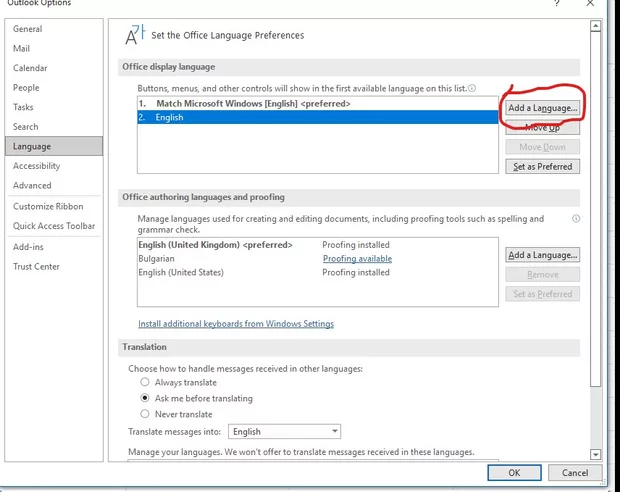Open the Proofing available link
This screenshot has height=492, width=620.
point(357,259)
